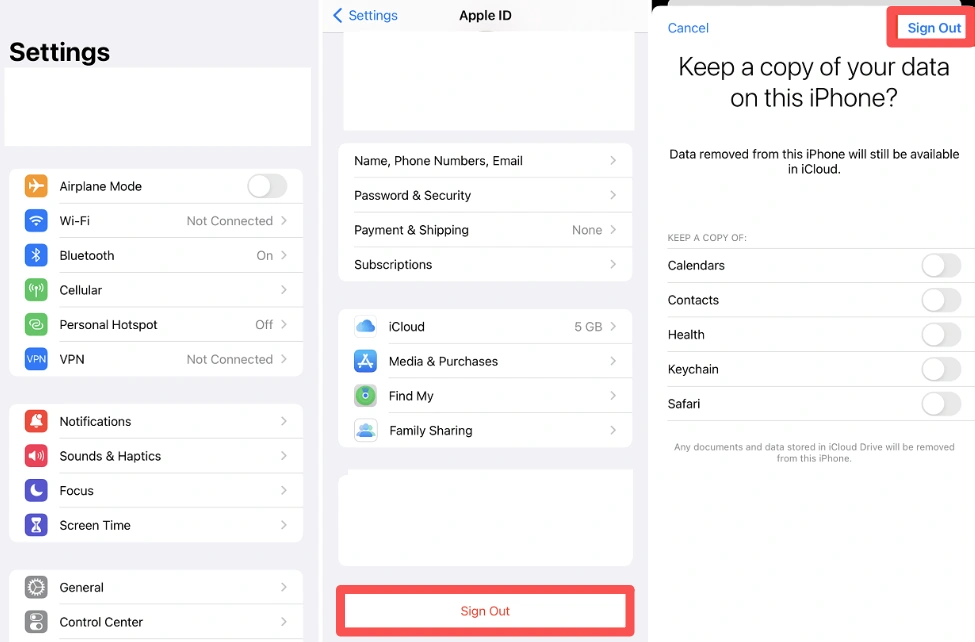Tap the "Password & Security" label
This screenshot has width=975, height=642.
(412, 195)
